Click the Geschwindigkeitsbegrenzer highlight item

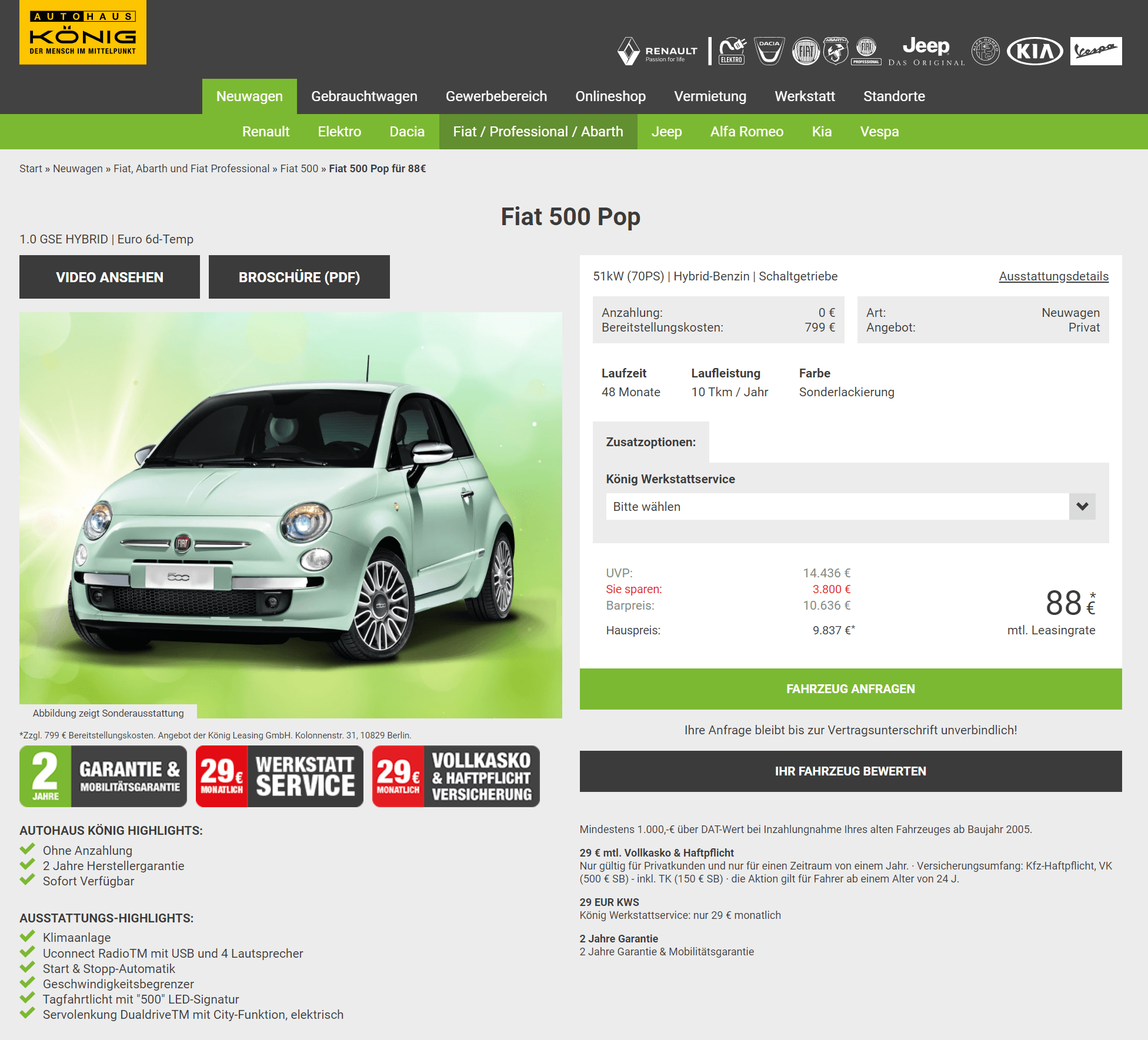point(118,984)
